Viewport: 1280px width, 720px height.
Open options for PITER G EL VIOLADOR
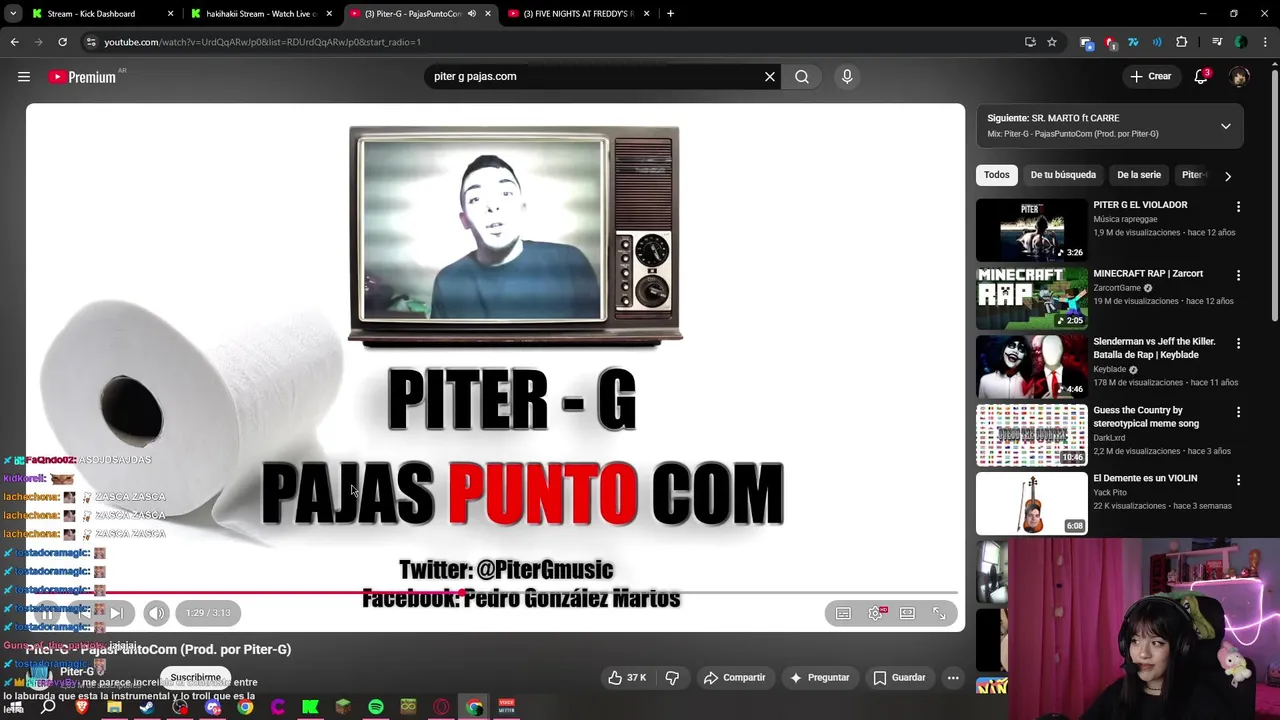(1238, 207)
